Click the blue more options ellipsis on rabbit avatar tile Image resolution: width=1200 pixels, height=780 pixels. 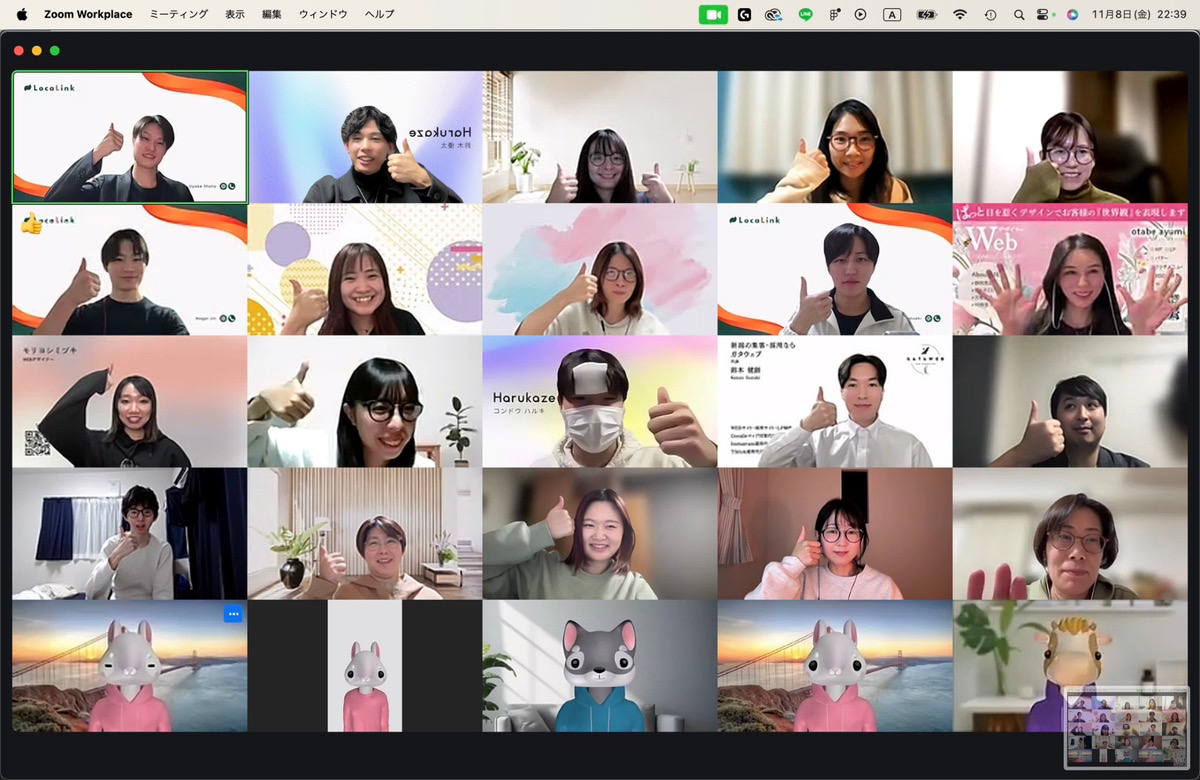pos(233,614)
